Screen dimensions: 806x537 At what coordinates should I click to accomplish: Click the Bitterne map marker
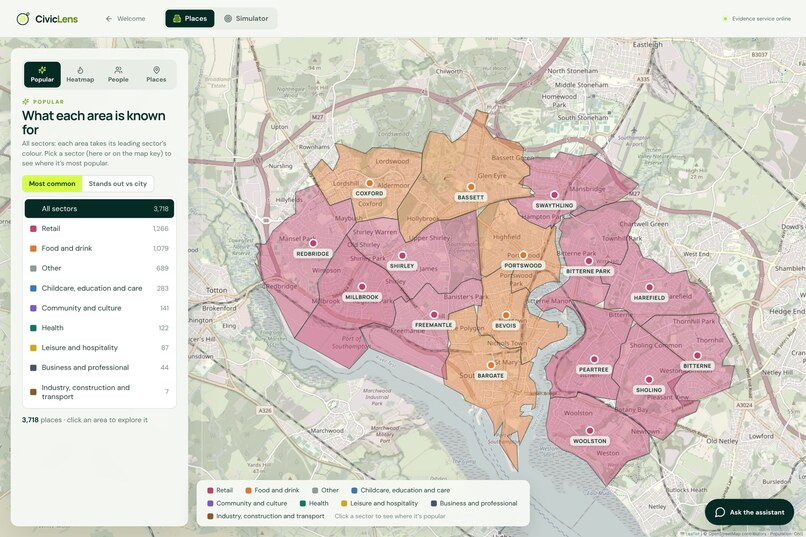(697, 356)
